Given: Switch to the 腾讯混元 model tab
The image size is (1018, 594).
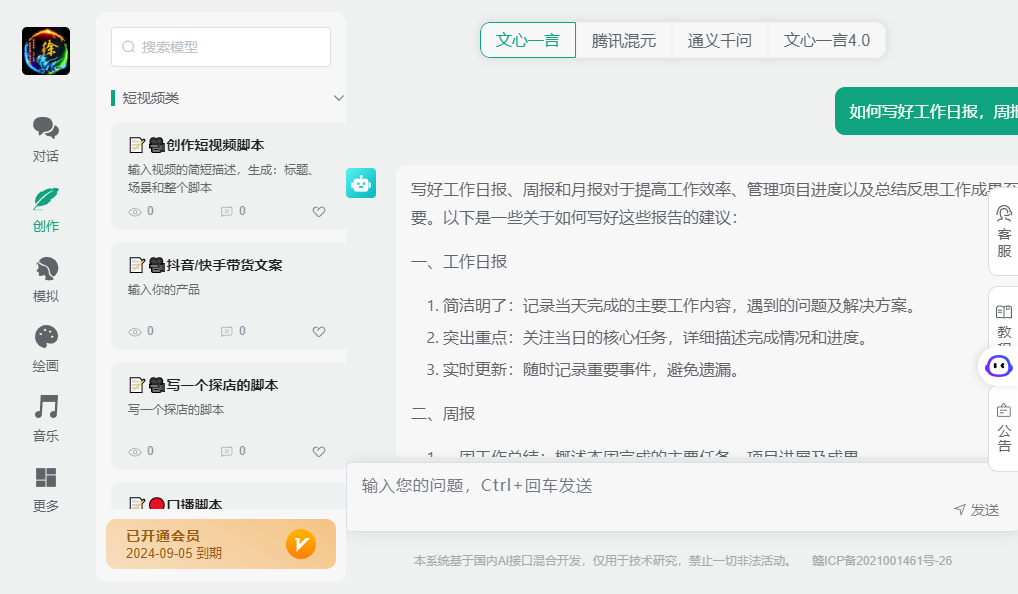Looking at the screenshot, I should pos(623,41).
